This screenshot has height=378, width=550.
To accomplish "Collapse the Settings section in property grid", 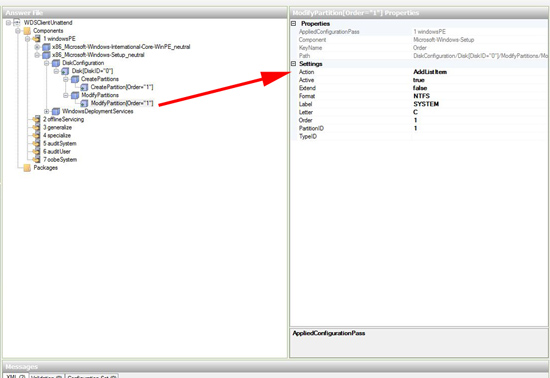I will (294, 64).
